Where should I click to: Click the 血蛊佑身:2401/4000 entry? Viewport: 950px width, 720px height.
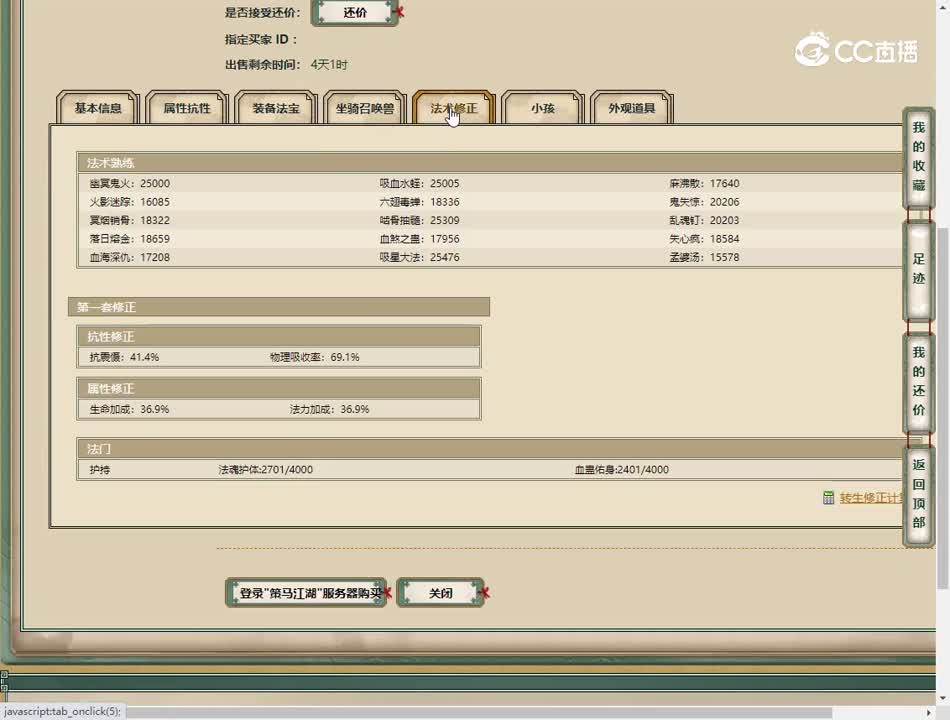click(622, 470)
